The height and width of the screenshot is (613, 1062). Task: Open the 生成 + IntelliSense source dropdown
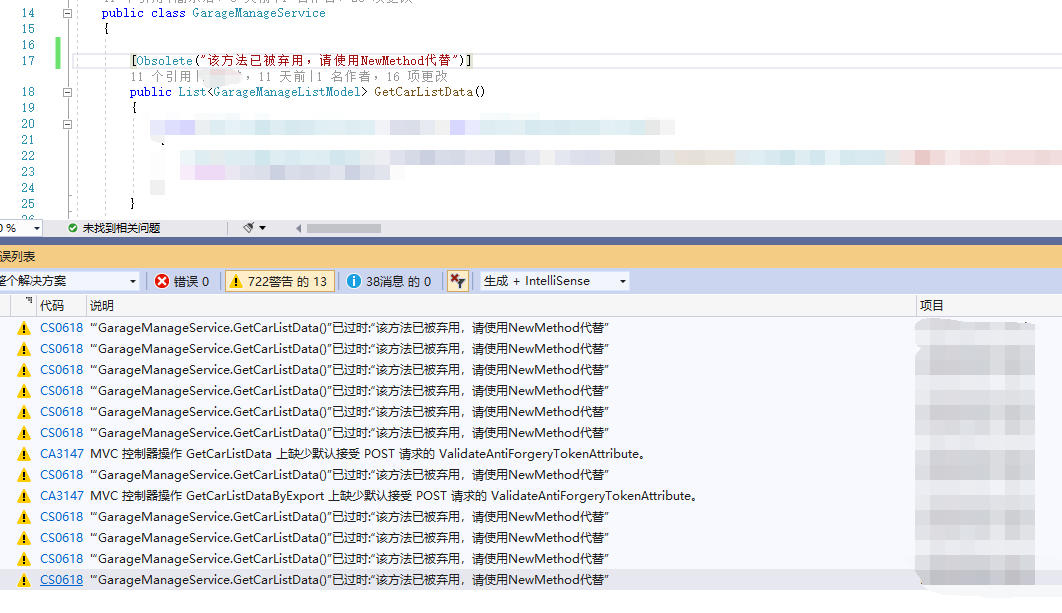pos(555,281)
